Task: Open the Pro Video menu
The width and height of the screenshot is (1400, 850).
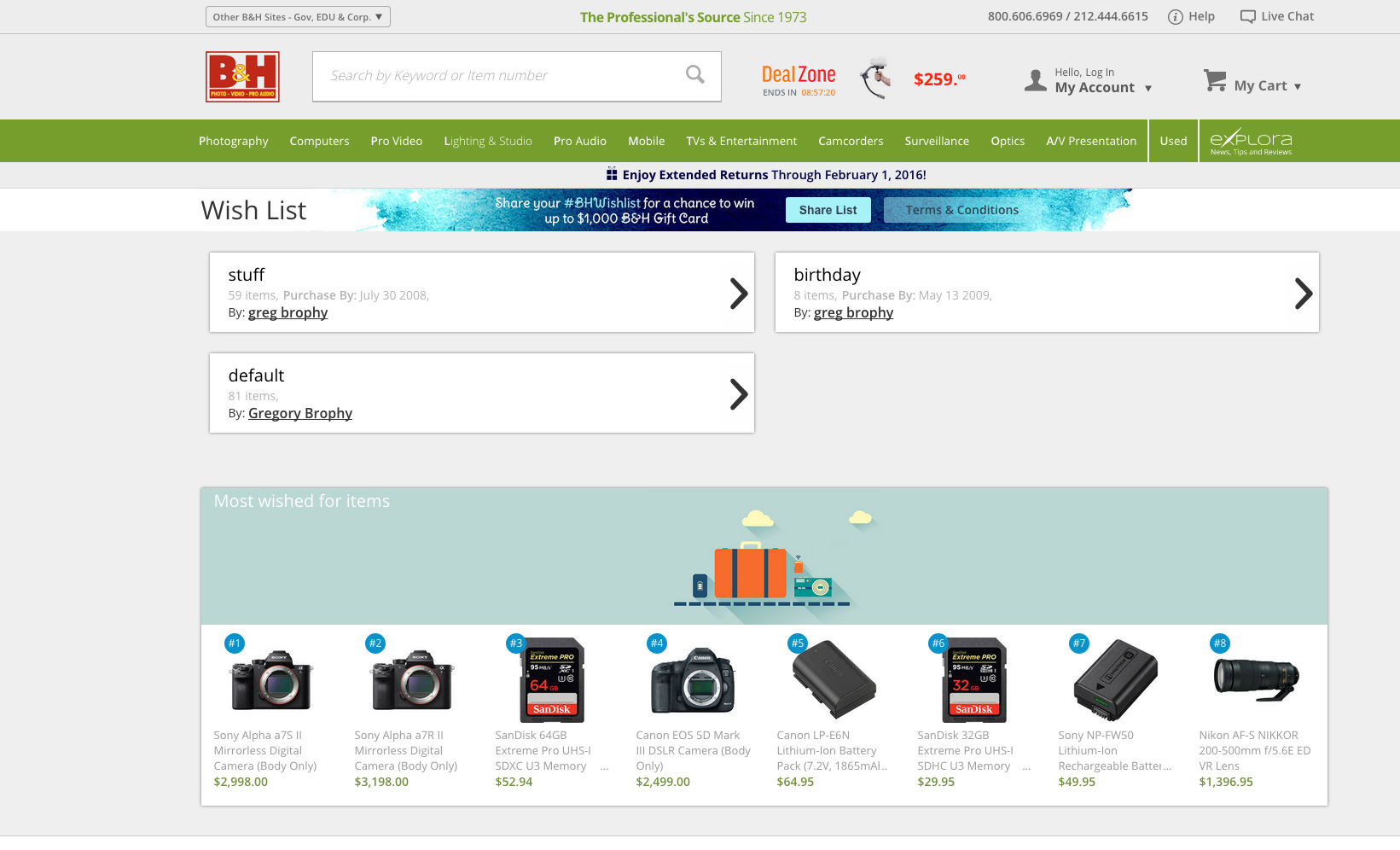Action: 397,141
